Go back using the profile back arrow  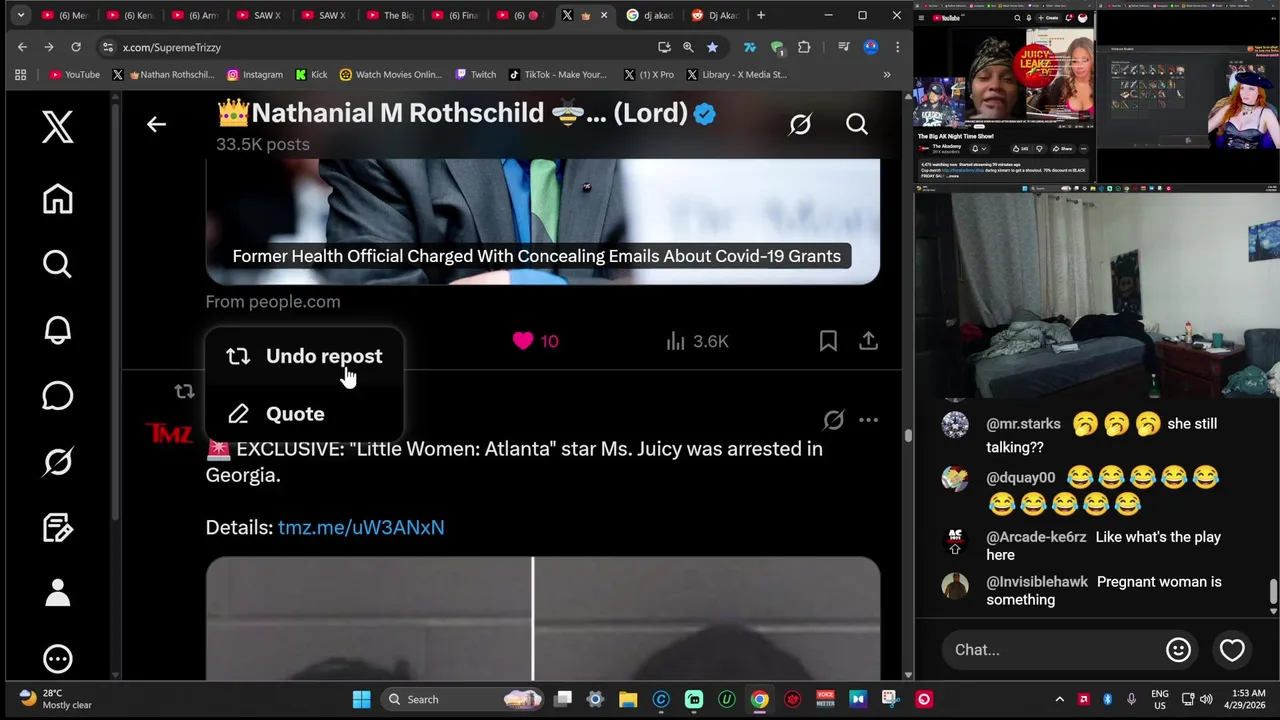[x=156, y=124]
